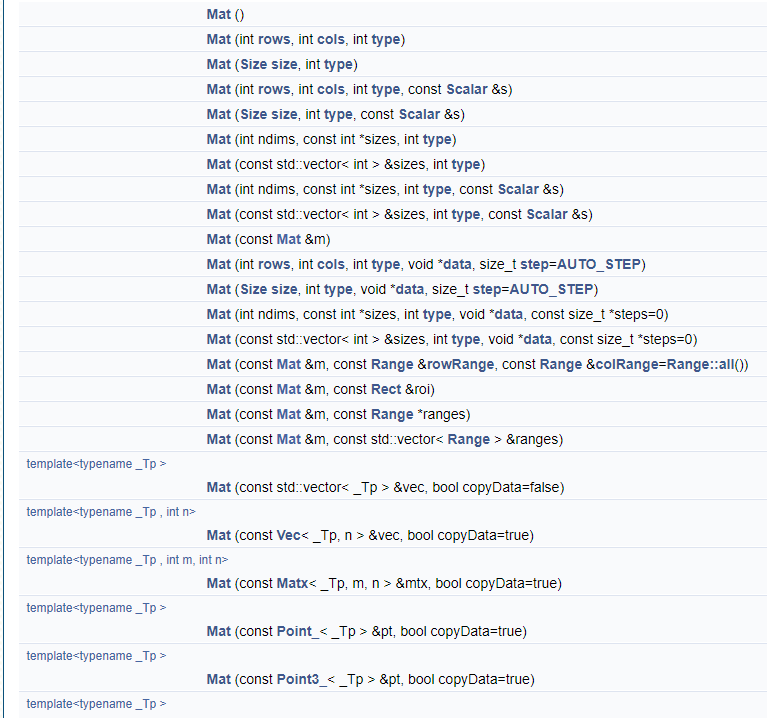Screen dimensions: 767x718
Task: Open the default Mat () constructor link
Action: pyautogui.click(x=218, y=14)
